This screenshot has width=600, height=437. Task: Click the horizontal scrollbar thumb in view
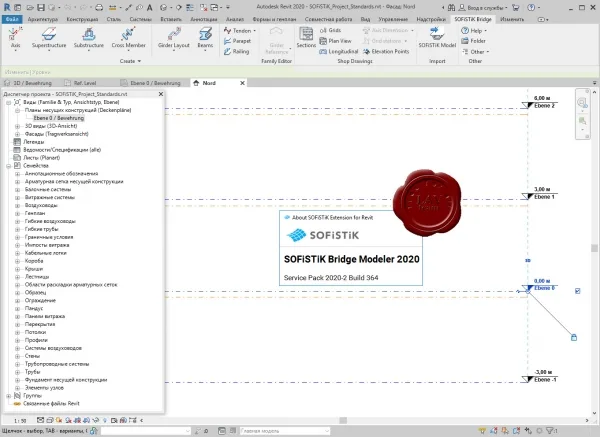click(x=343, y=420)
